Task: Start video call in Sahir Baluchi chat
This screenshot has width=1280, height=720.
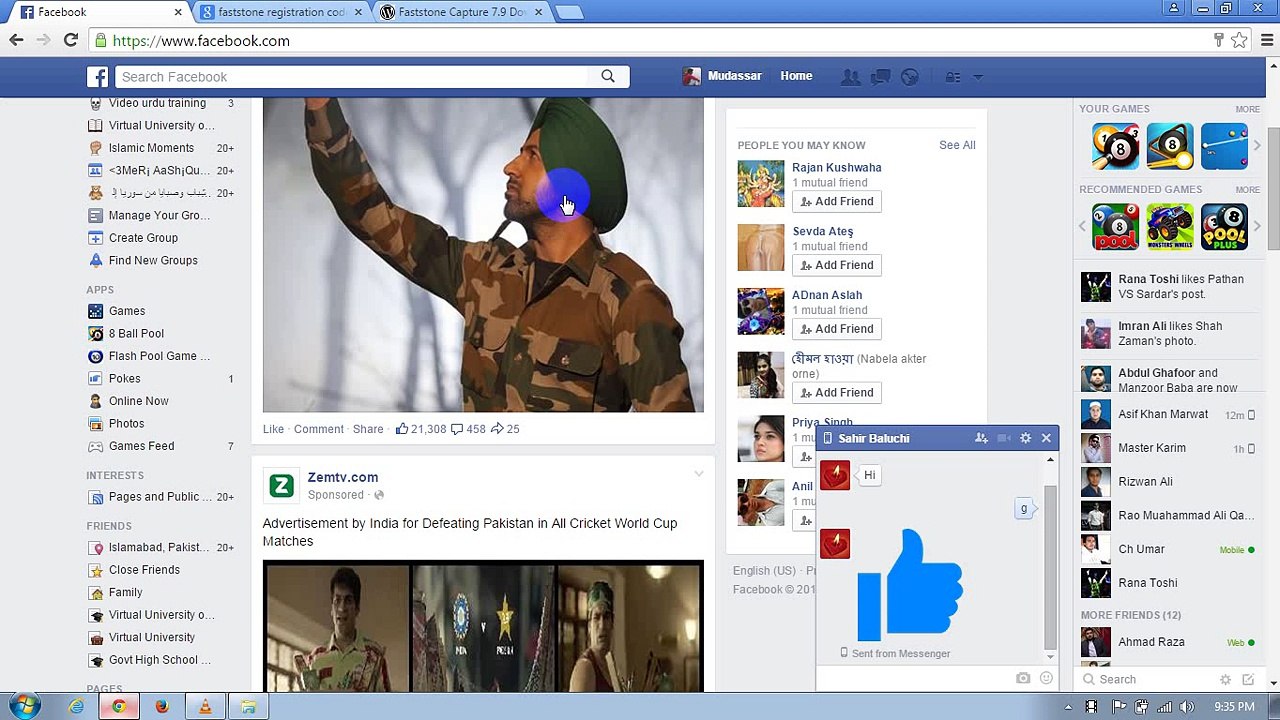Action: (1004, 438)
